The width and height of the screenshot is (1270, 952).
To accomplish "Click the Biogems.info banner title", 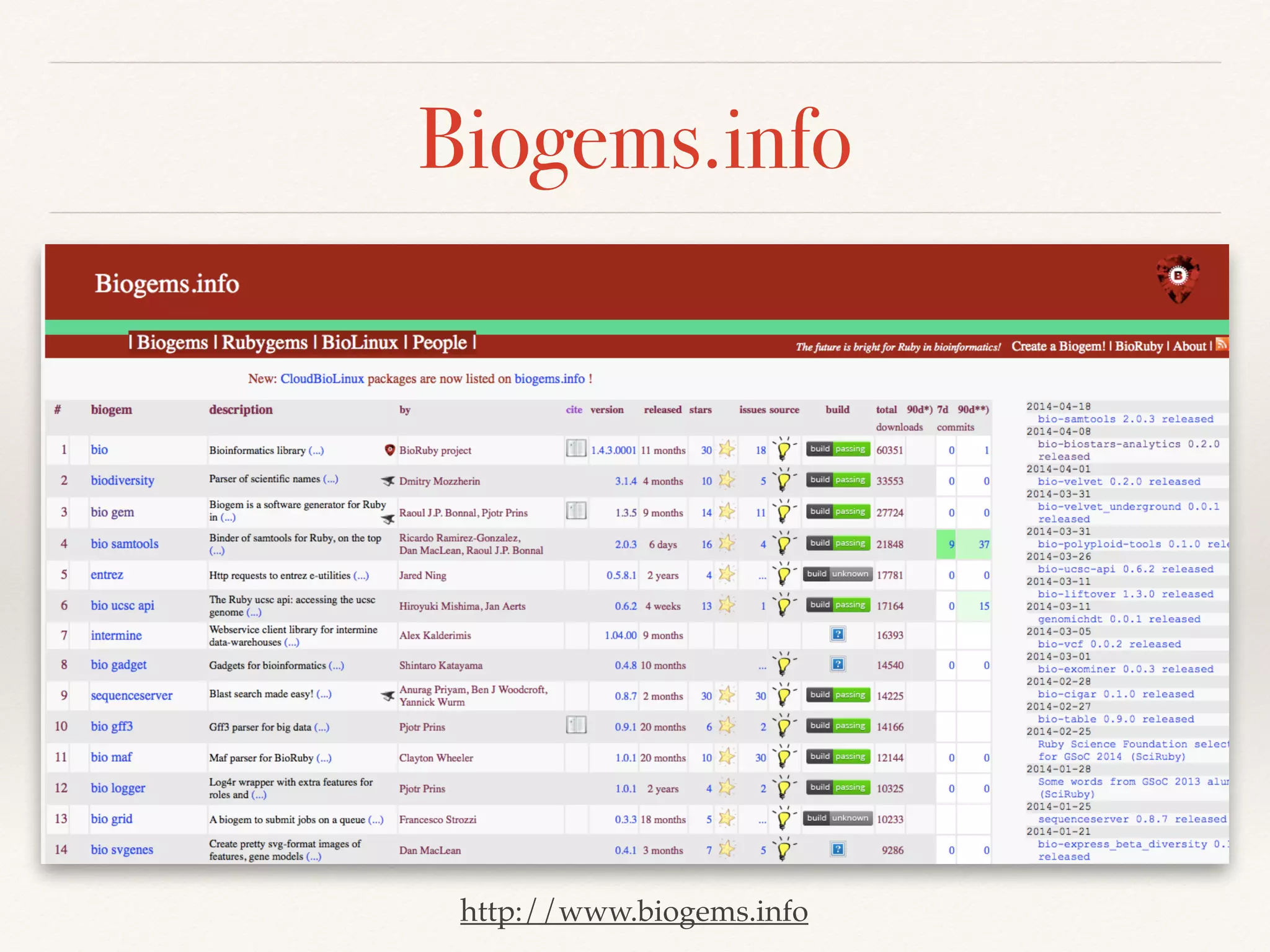I will tap(167, 283).
